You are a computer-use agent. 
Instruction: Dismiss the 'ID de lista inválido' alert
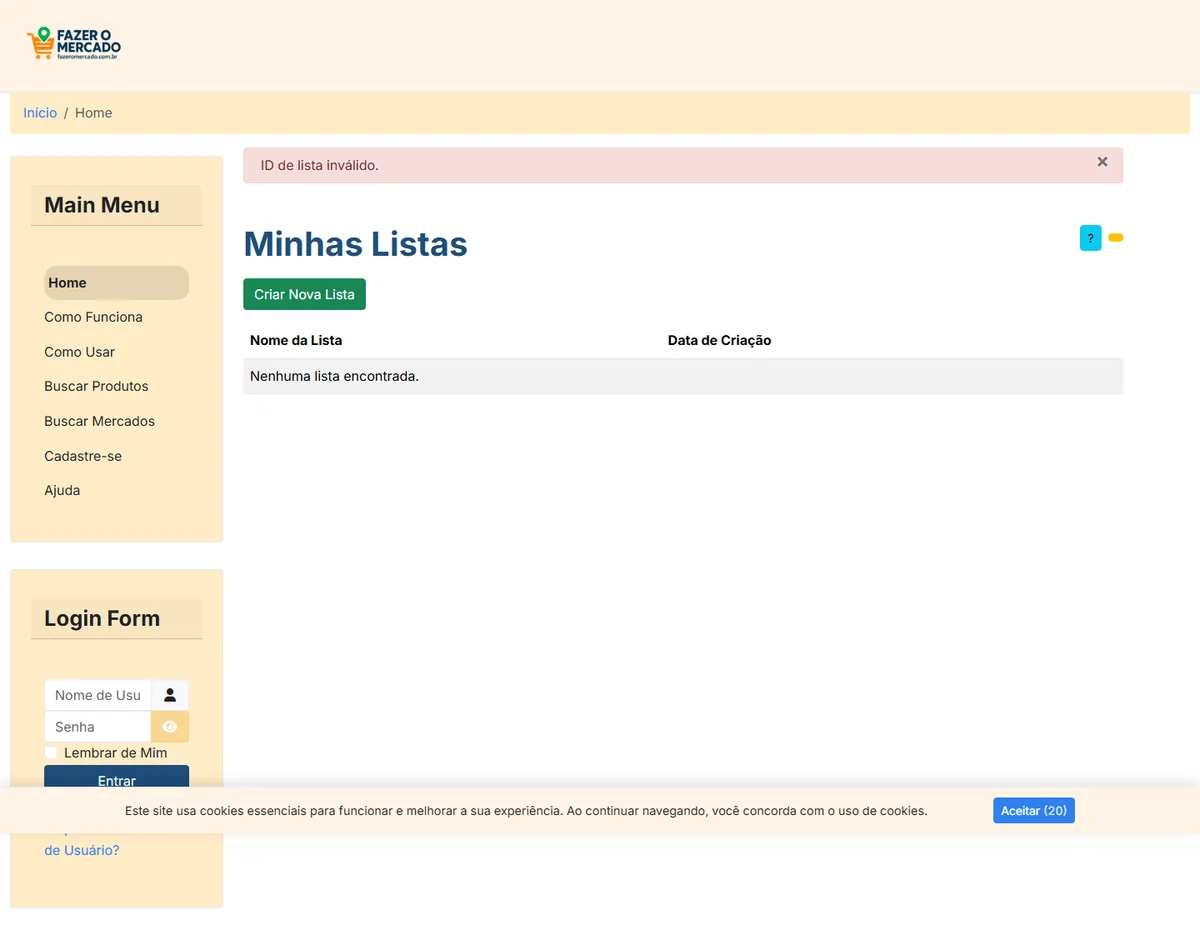(x=1102, y=162)
